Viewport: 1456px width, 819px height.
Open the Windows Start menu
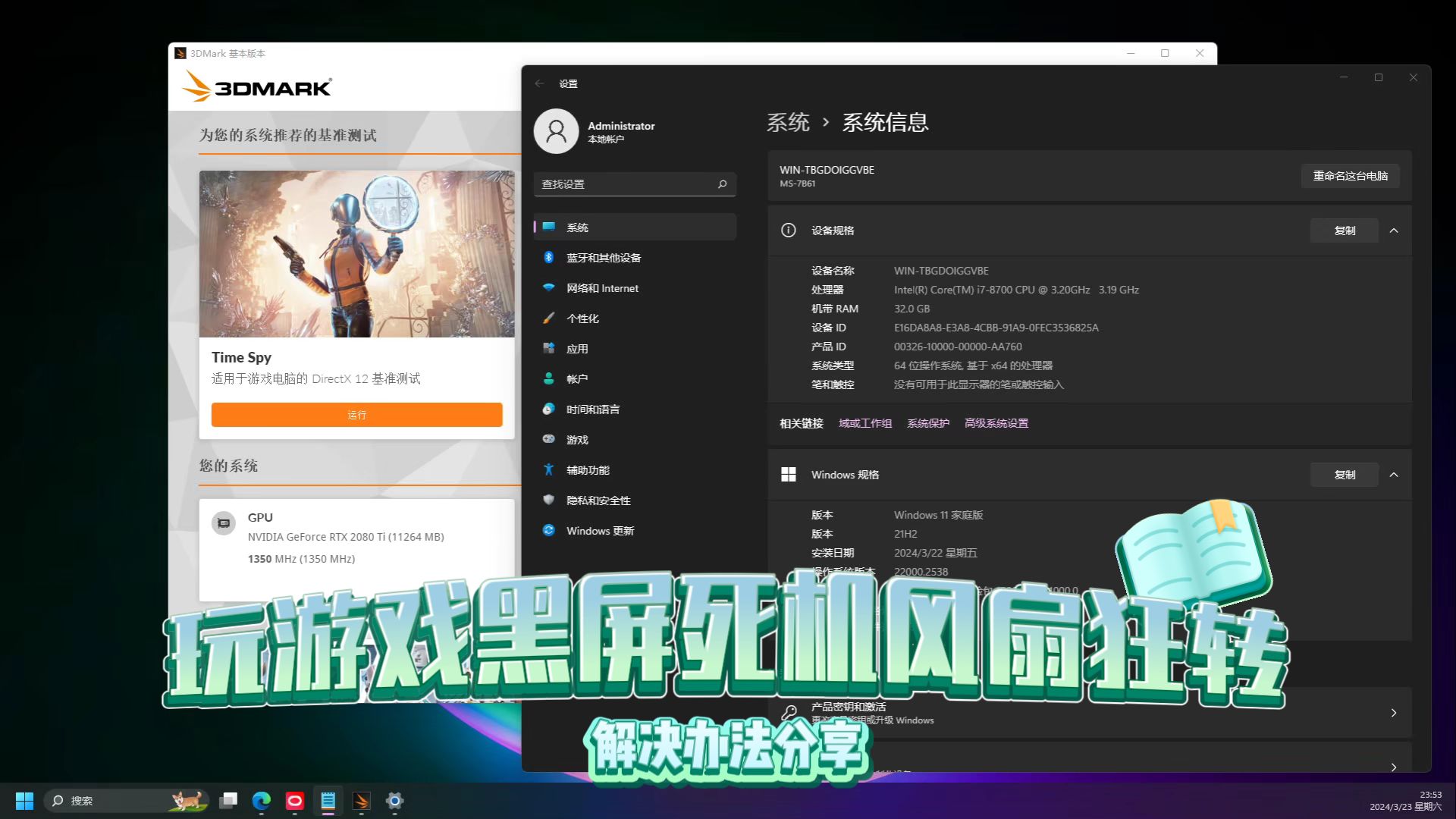(24, 801)
